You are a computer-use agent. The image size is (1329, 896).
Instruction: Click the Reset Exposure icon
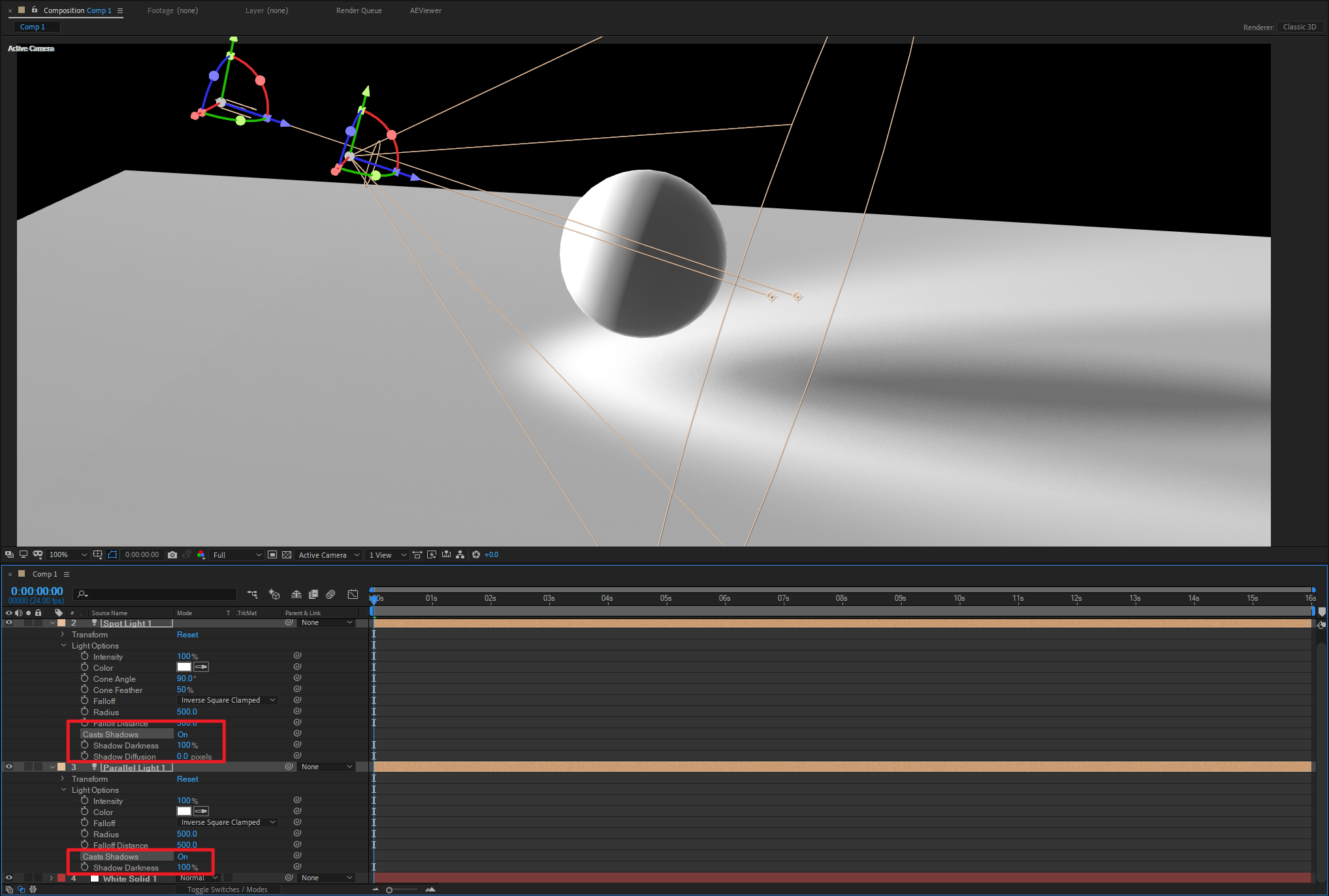(x=476, y=555)
